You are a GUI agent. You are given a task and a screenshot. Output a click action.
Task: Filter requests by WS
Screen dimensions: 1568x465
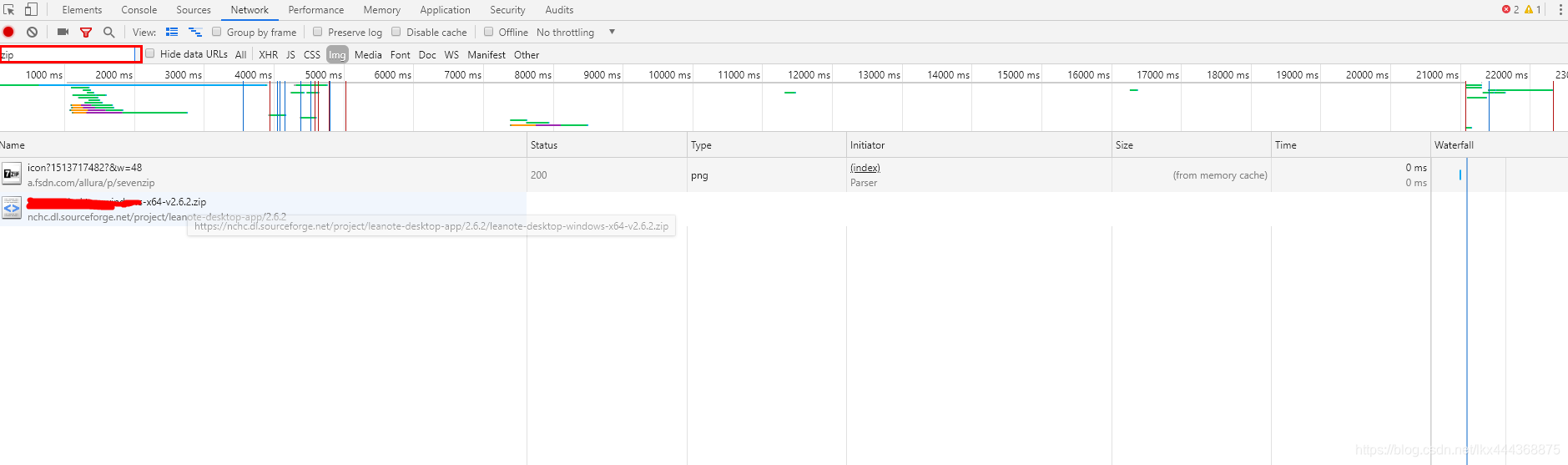tap(451, 54)
